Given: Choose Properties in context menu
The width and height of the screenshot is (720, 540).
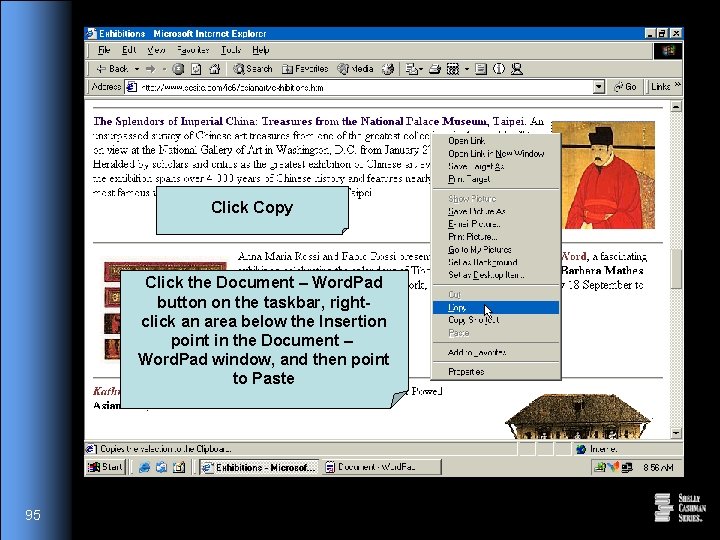Looking at the screenshot, I should pos(496,372).
